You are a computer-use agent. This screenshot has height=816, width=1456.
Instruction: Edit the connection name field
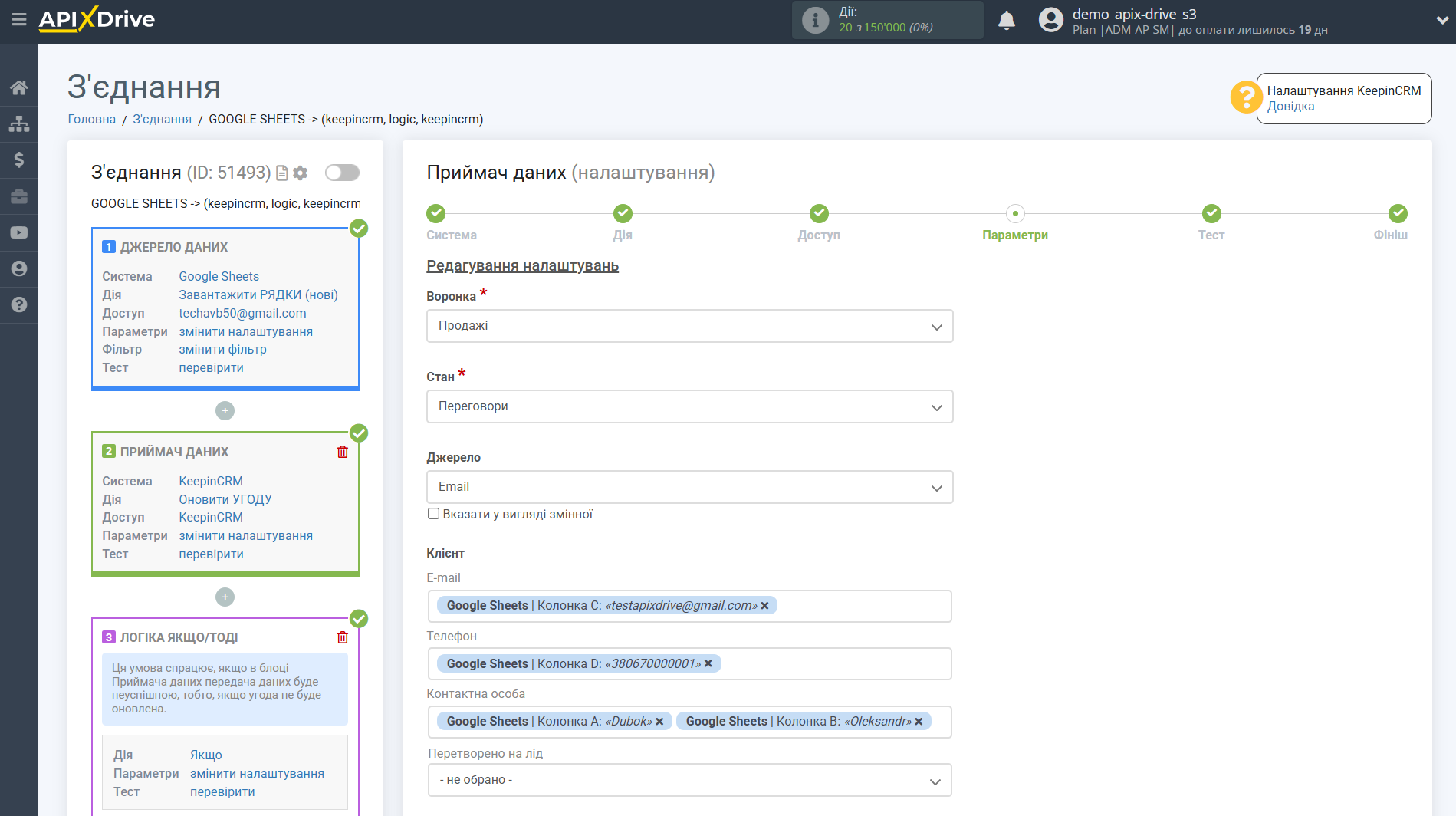(x=225, y=203)
